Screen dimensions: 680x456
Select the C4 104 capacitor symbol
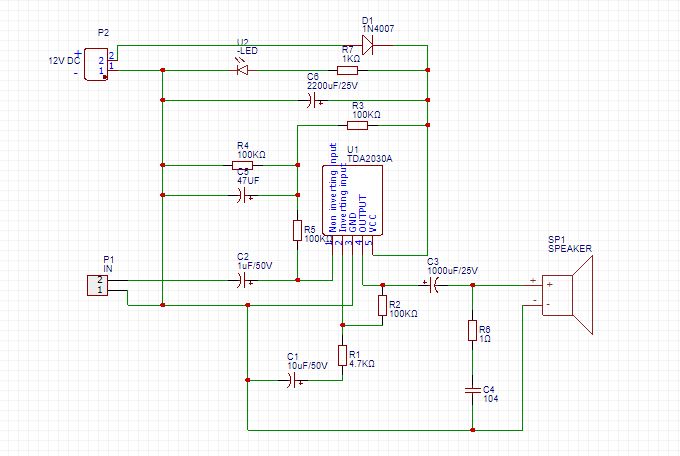tap(473, 390)
